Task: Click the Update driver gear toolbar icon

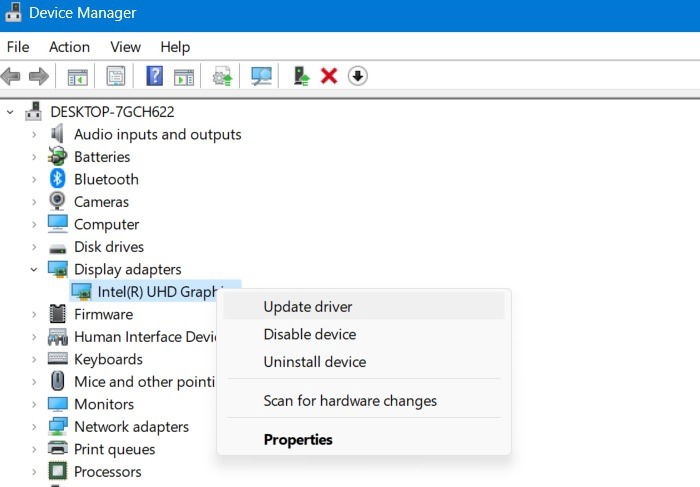Action: (222, 76)
